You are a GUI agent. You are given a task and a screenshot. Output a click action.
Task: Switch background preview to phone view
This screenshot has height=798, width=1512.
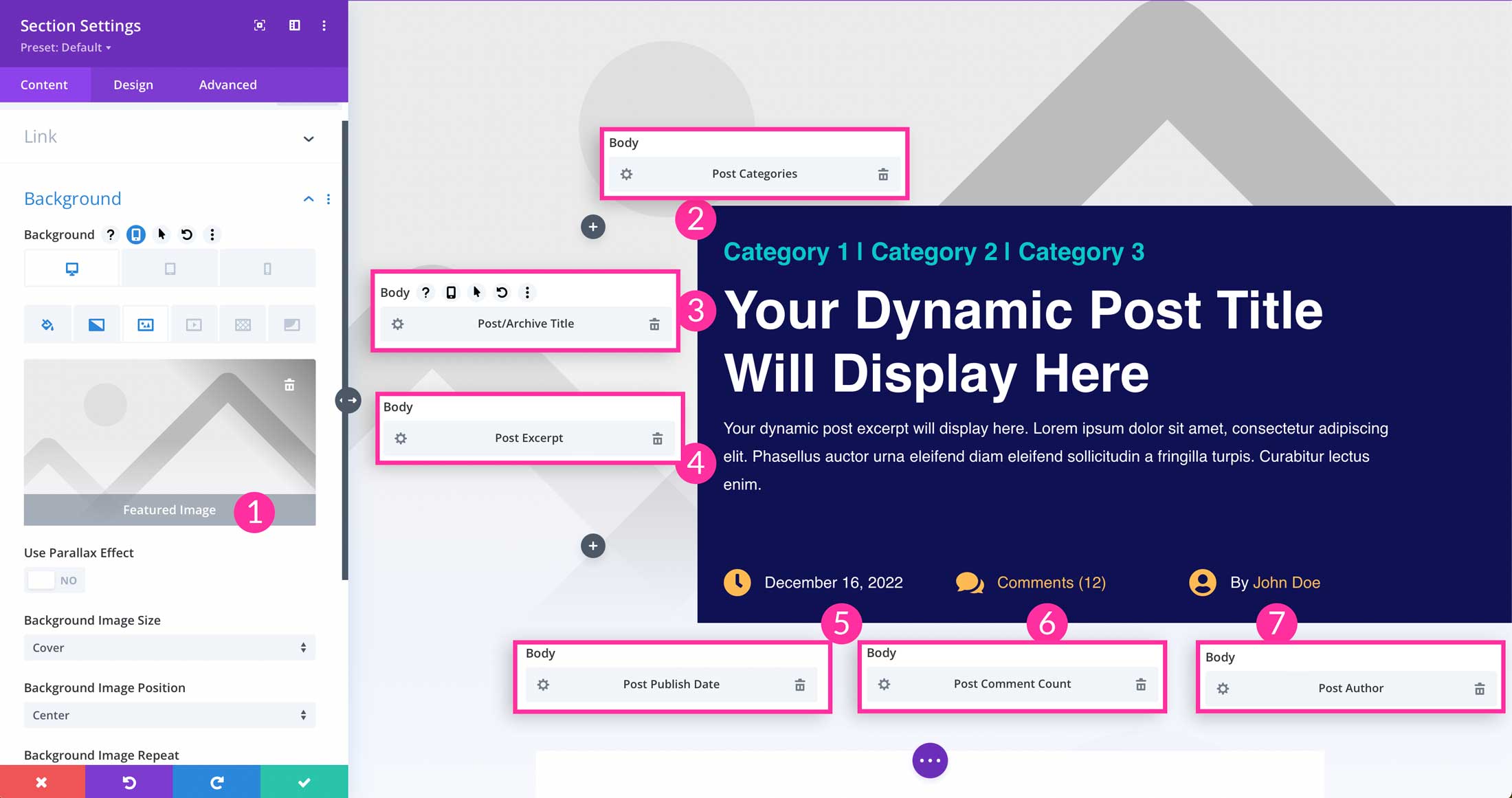(x=267, y=267)
